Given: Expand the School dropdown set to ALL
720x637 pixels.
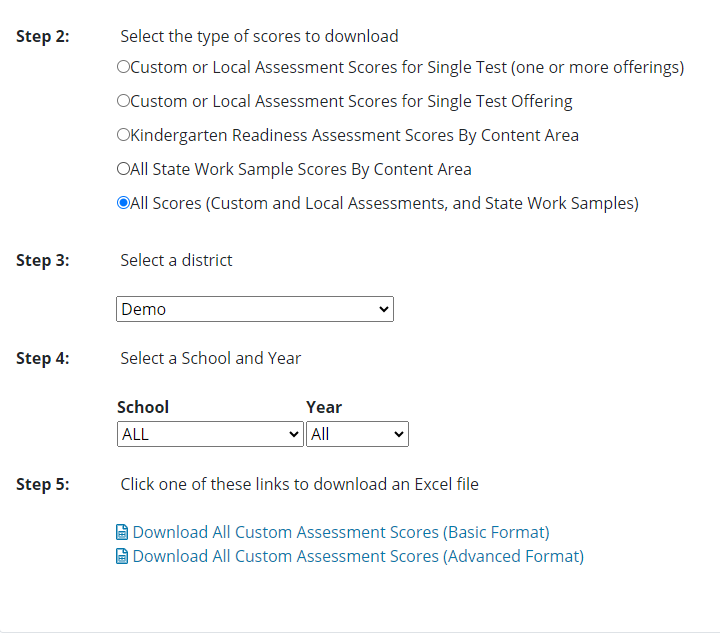Looking at the screenshot, I should coord(210,434).
